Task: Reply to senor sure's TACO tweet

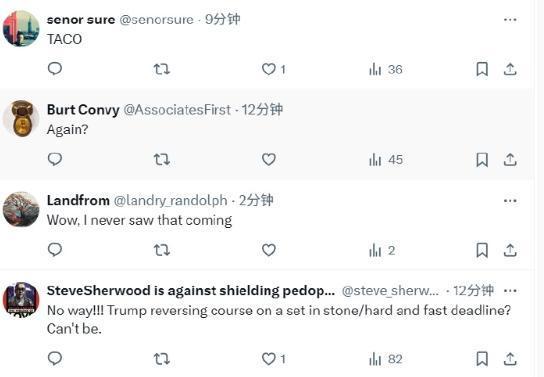Action: coord(55,69)
